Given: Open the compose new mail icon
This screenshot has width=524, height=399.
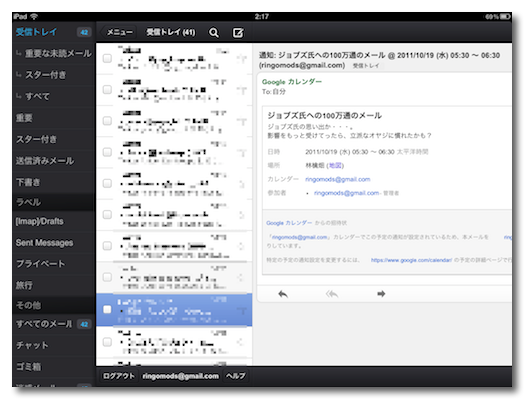Looking at the screenshot, I should point(238,32).
